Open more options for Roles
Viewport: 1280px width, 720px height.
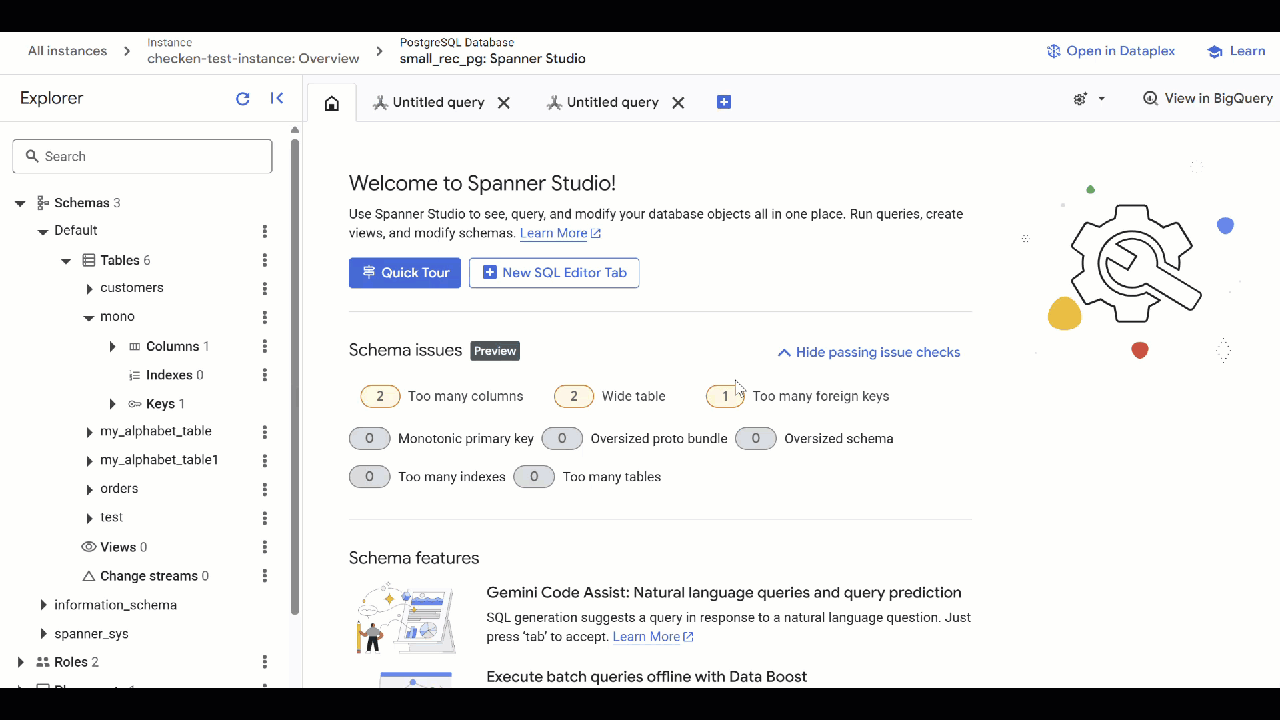click(265, 662)
